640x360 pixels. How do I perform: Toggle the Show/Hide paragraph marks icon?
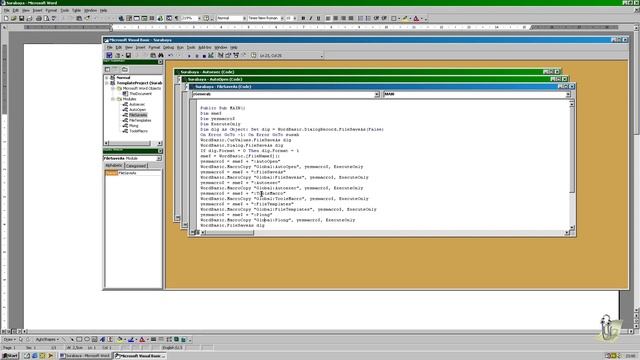click(176, 18)
